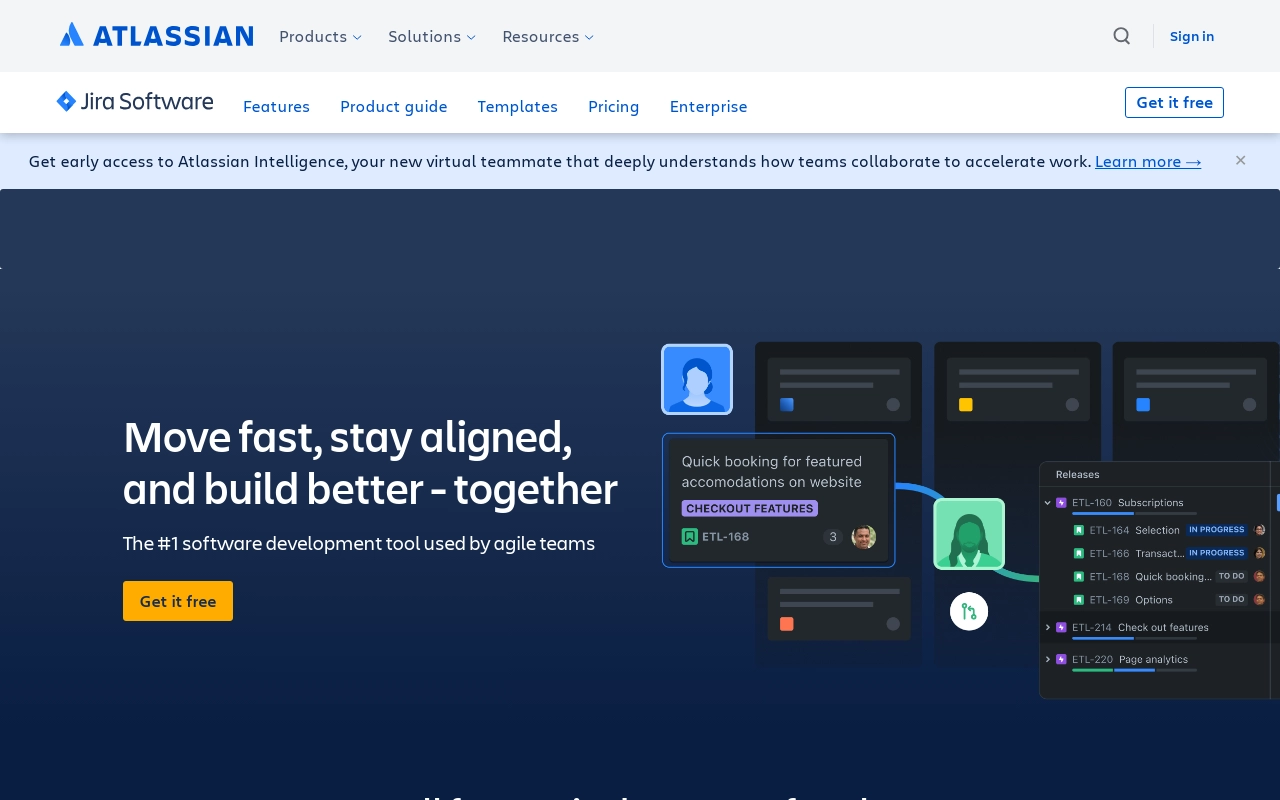Click the orange square on the lower board card
Image resolution: width=1280 pixels, height=800 pixels.
point(787,624)
